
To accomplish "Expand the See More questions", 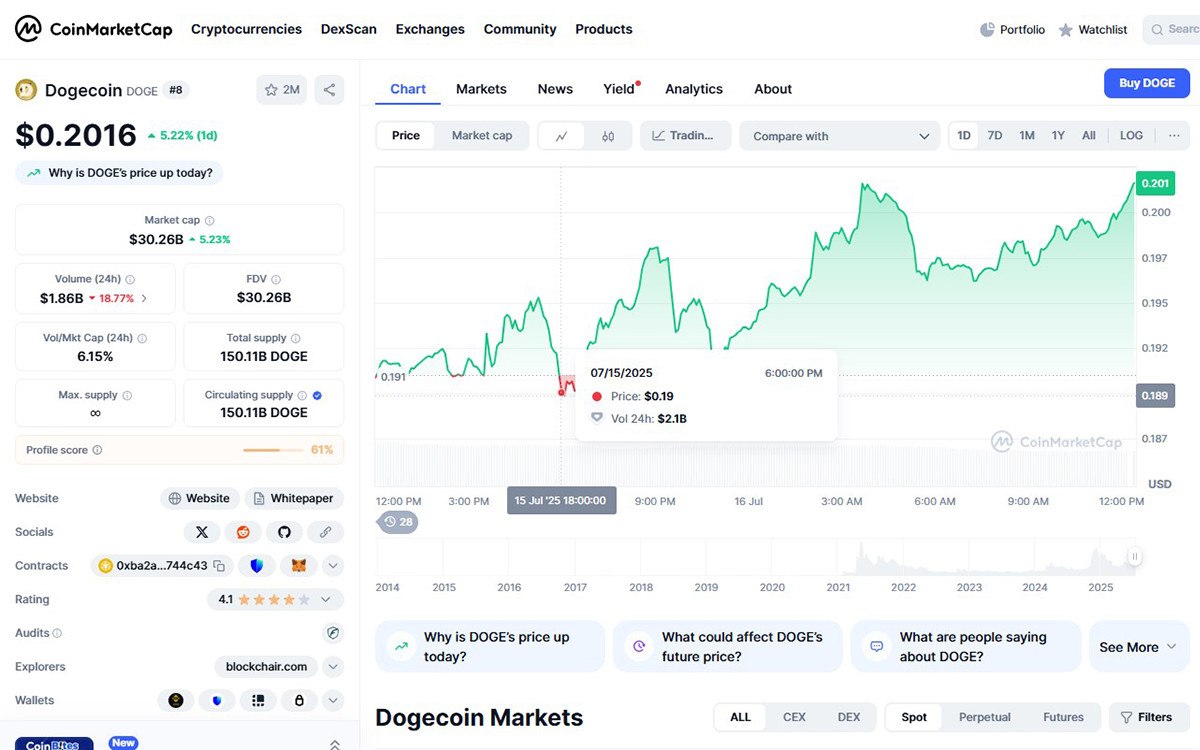I will [1139, 647].
